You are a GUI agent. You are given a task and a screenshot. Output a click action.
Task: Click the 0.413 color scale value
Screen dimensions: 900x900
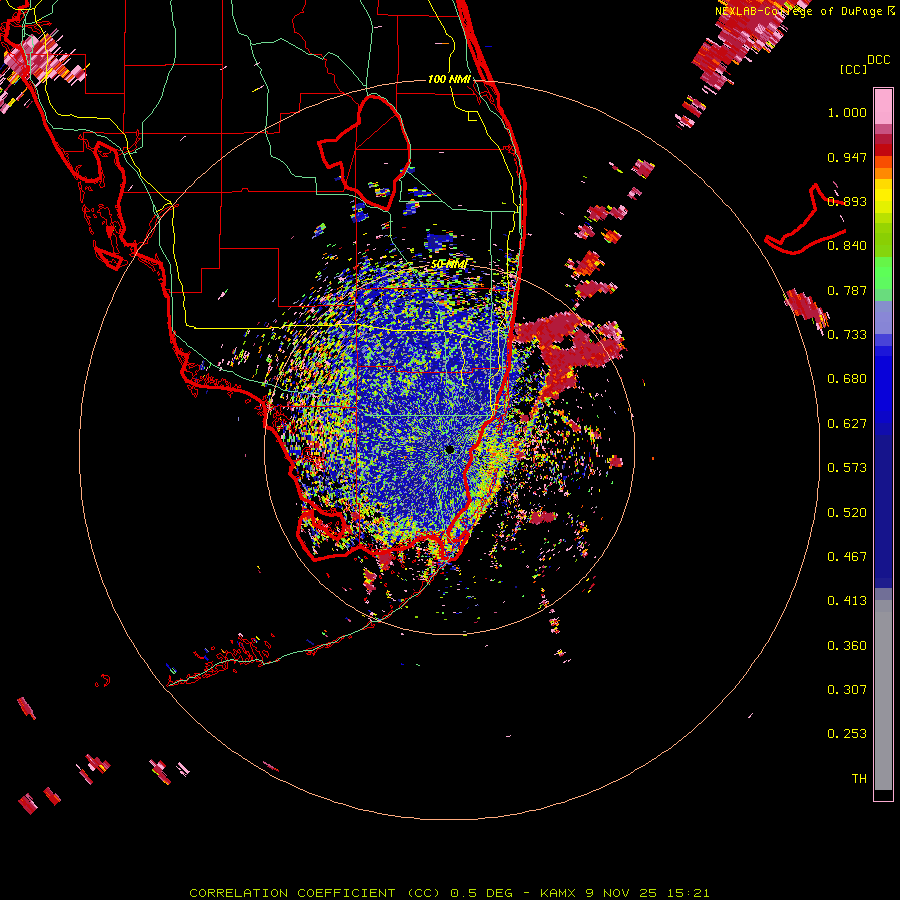click(847, 601)
